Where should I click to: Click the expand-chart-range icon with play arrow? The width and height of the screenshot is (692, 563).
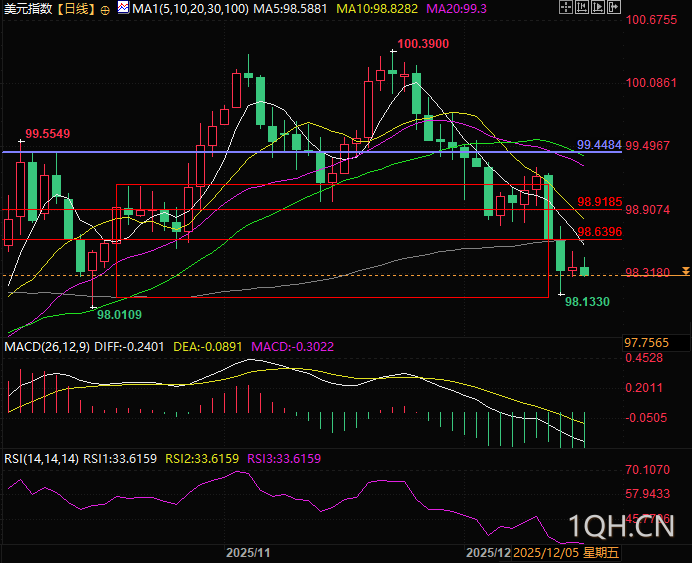point(598,7)
